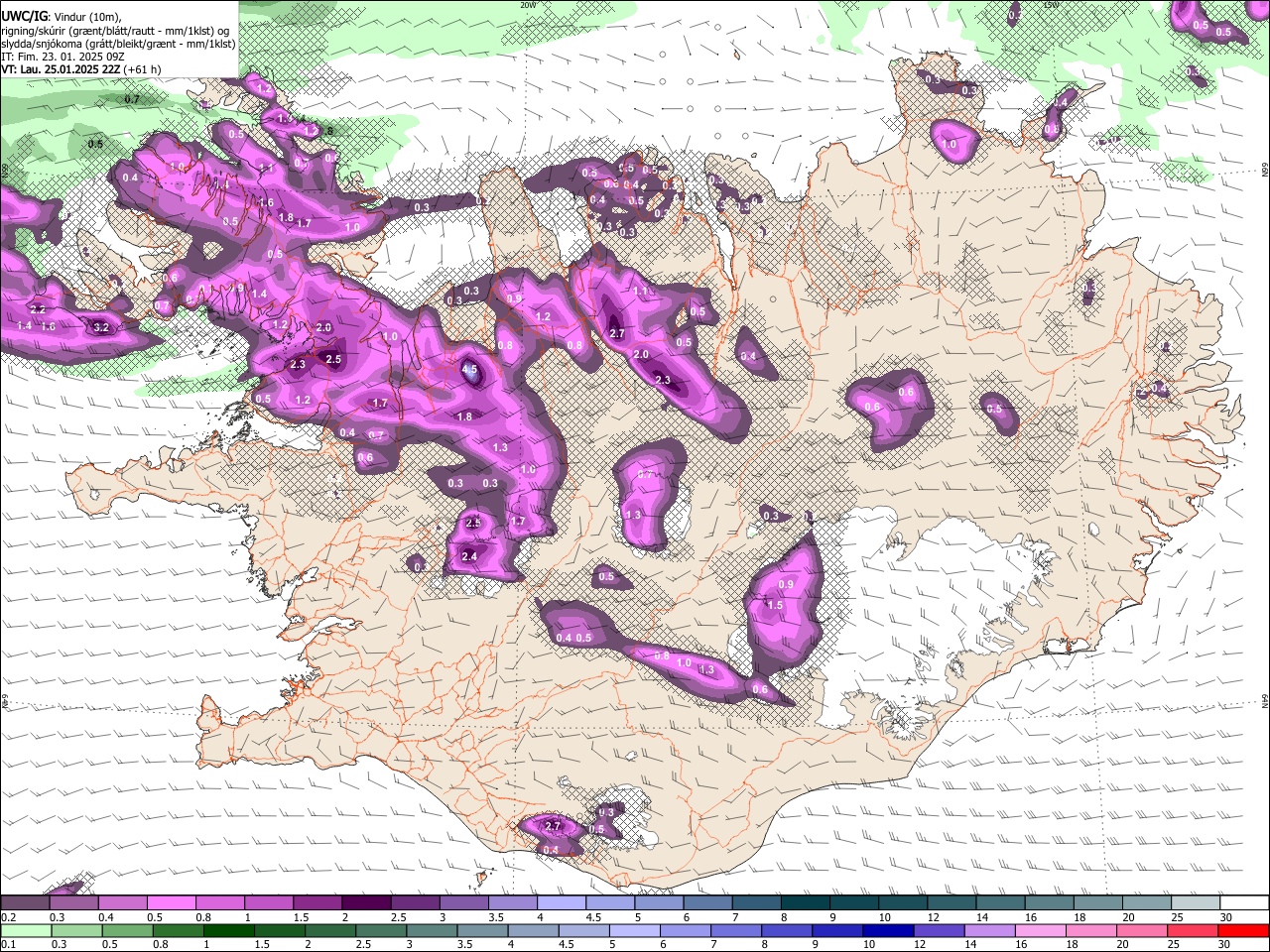This screenshot has width=1270, height=952.
Task: Select the top-row swatch between 12 and 14
Action: [x=951, y=903]
